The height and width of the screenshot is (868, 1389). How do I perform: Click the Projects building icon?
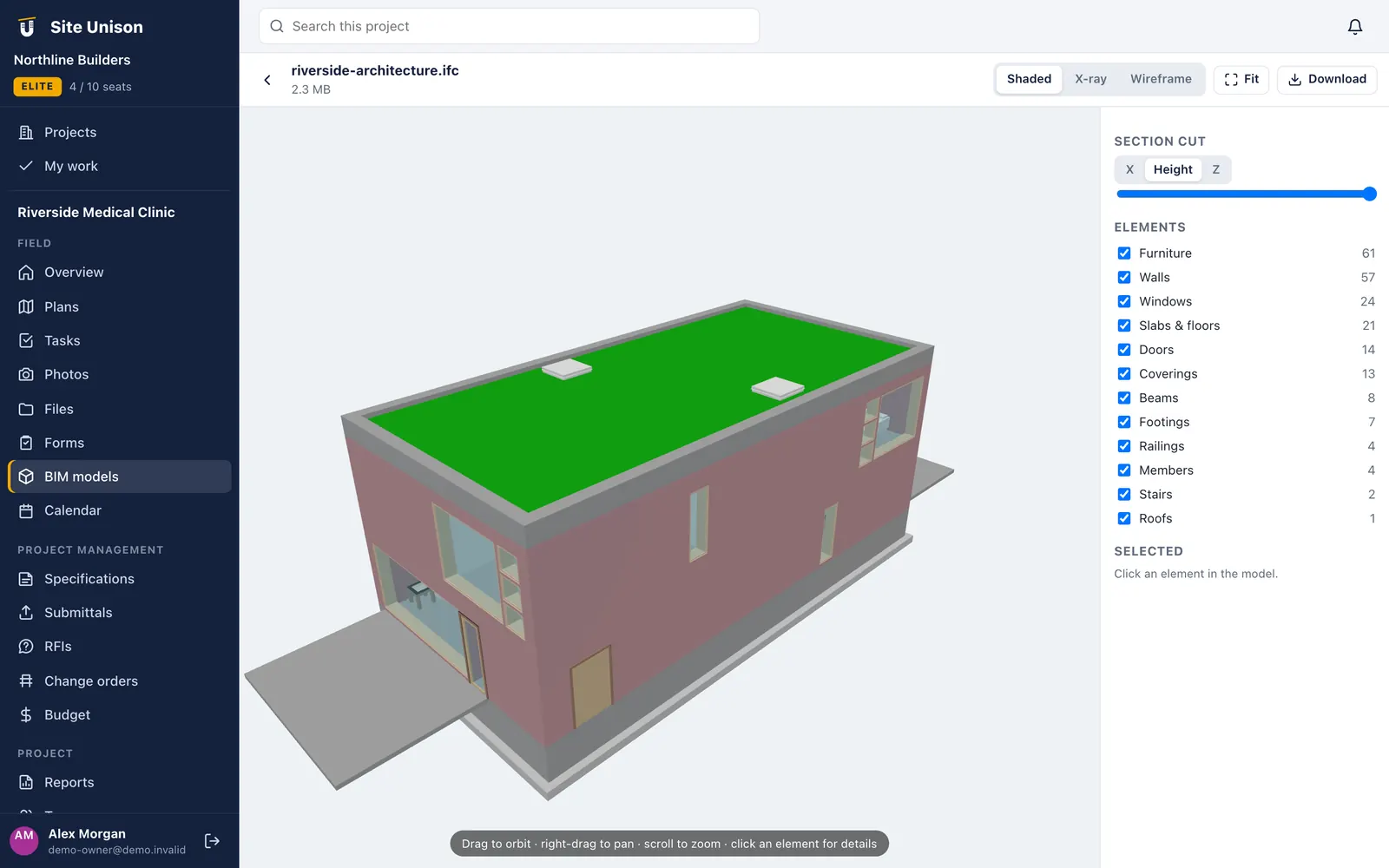[26, 132]
